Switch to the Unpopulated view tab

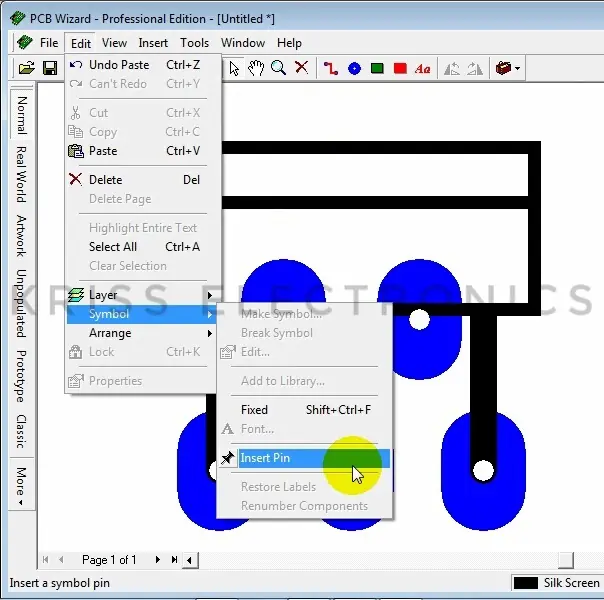(x=22, y=303)
